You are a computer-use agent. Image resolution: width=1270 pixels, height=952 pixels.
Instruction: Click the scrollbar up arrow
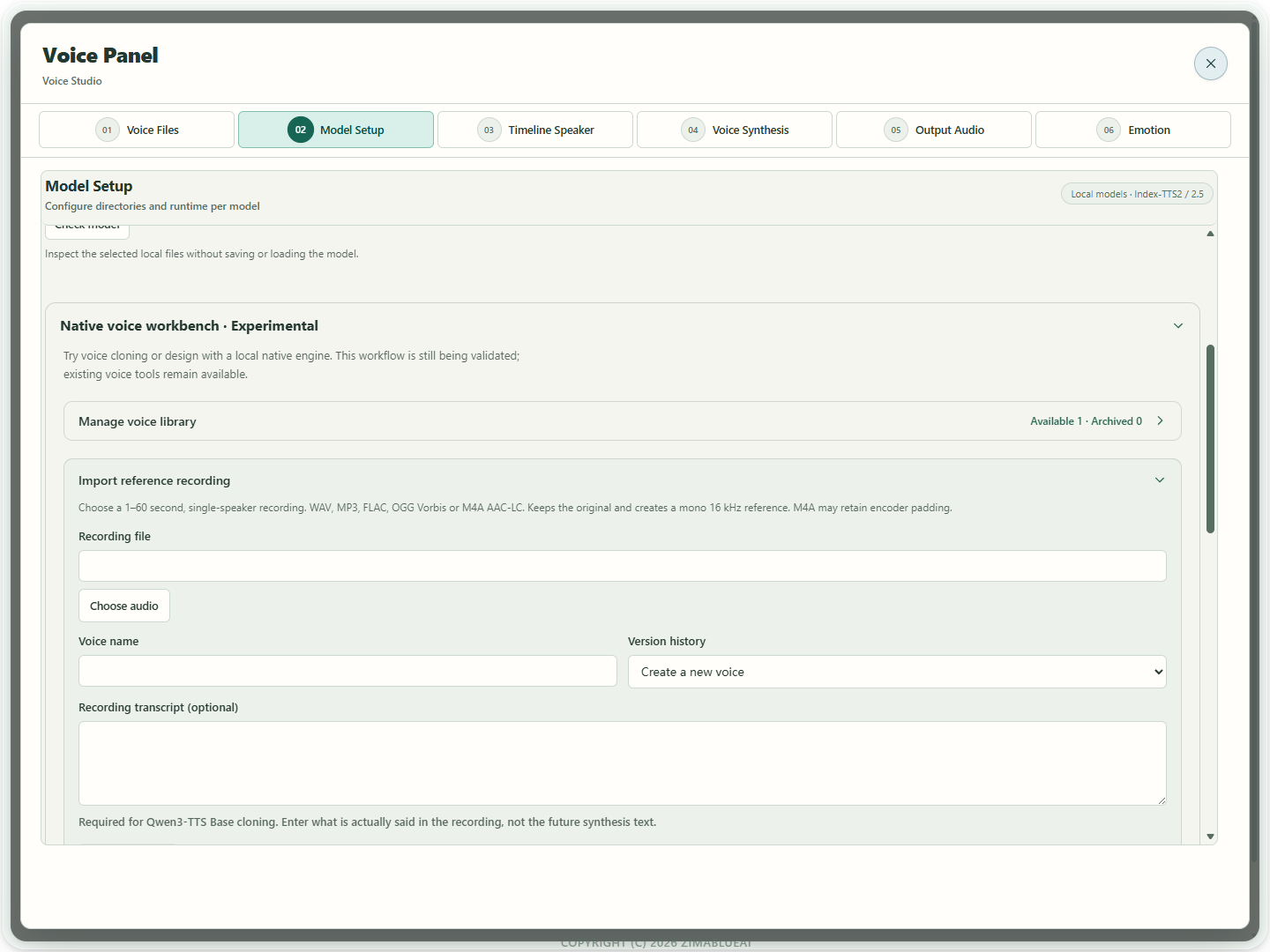point(1210,234)
